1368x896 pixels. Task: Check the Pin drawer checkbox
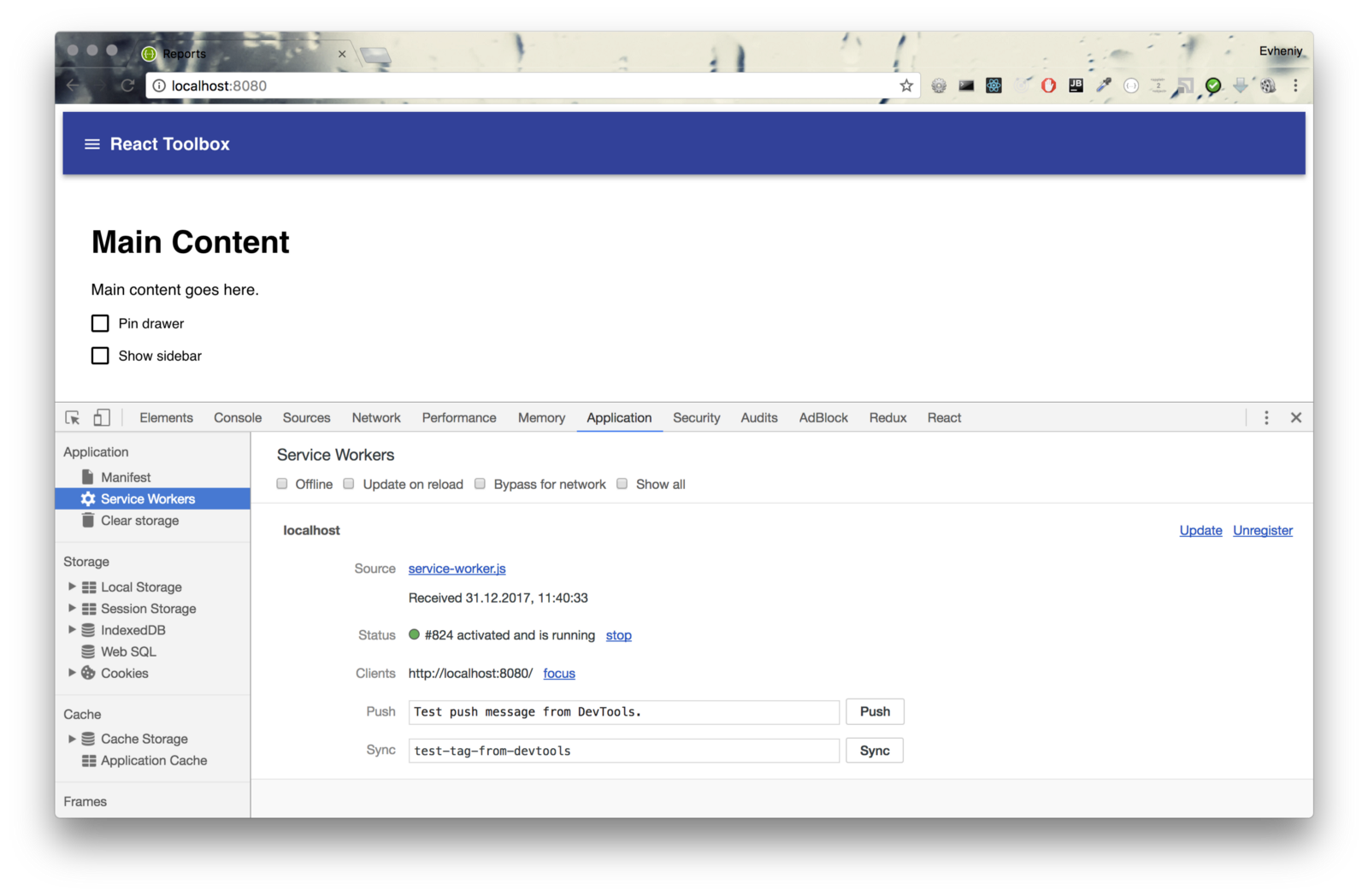pos(100,323)
